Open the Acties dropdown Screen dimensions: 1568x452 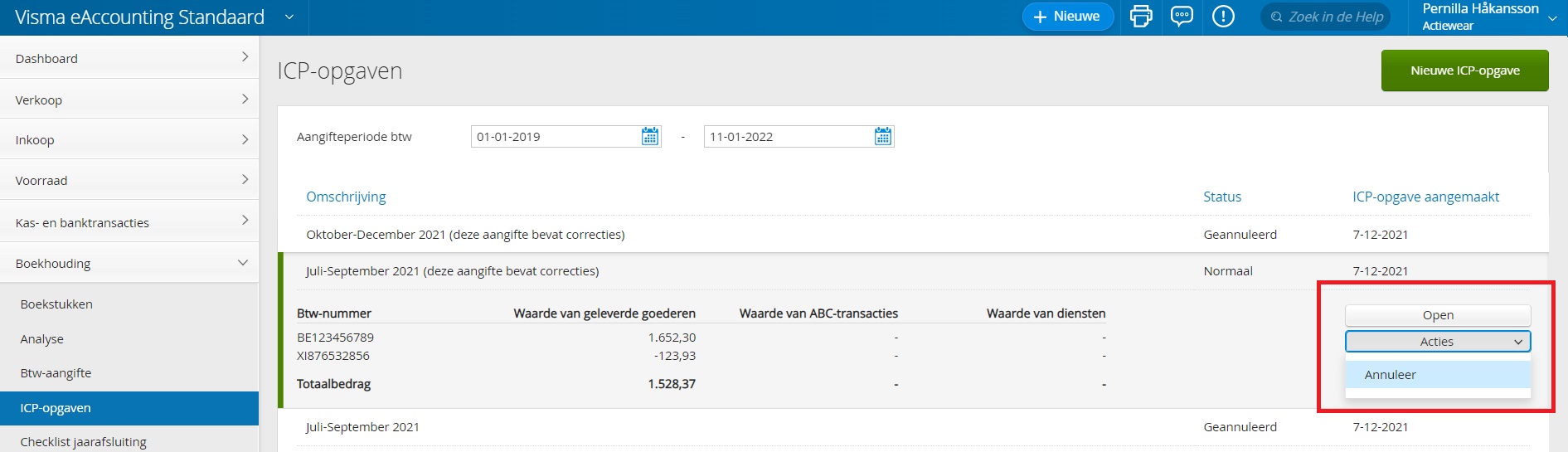[x=1437, y=342]
